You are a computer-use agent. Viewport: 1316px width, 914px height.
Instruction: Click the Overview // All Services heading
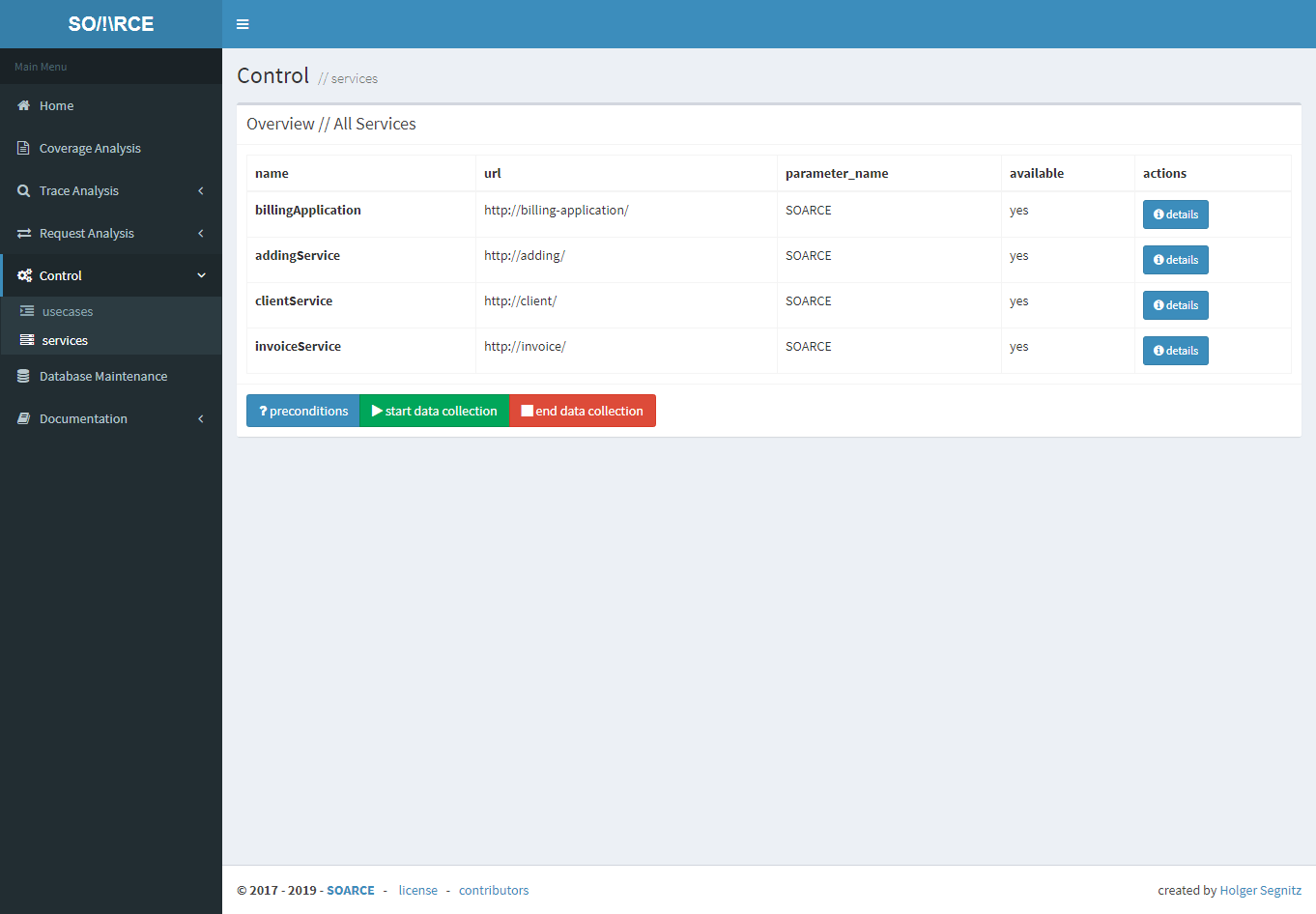tap(331, 124)
